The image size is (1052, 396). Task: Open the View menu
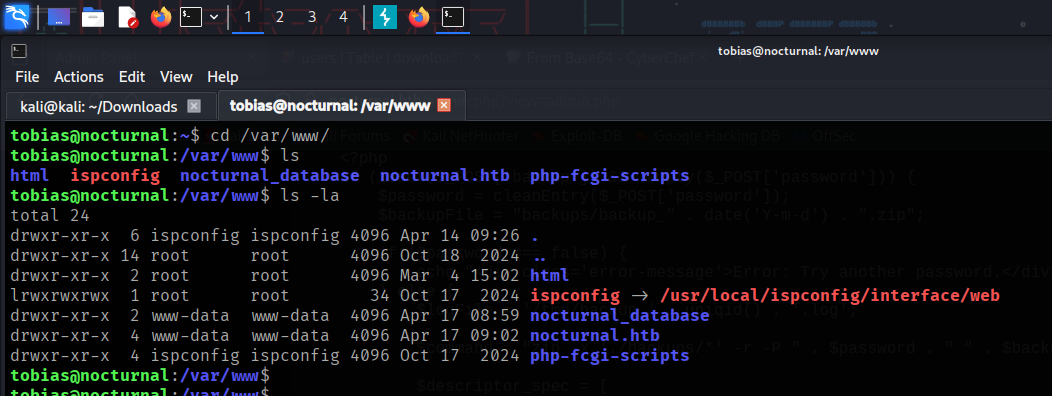(x=176, y=77)
